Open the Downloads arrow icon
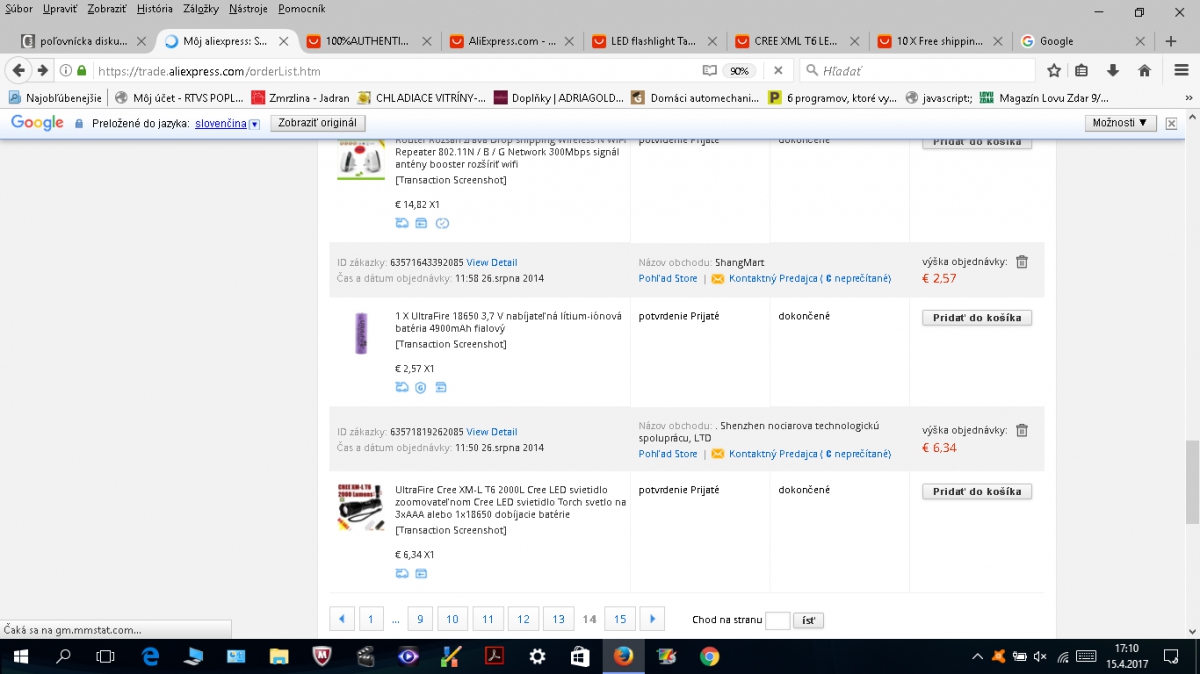Viewport: 1200px width, 674px height. pyautogui.click(x=1112, y=71)
